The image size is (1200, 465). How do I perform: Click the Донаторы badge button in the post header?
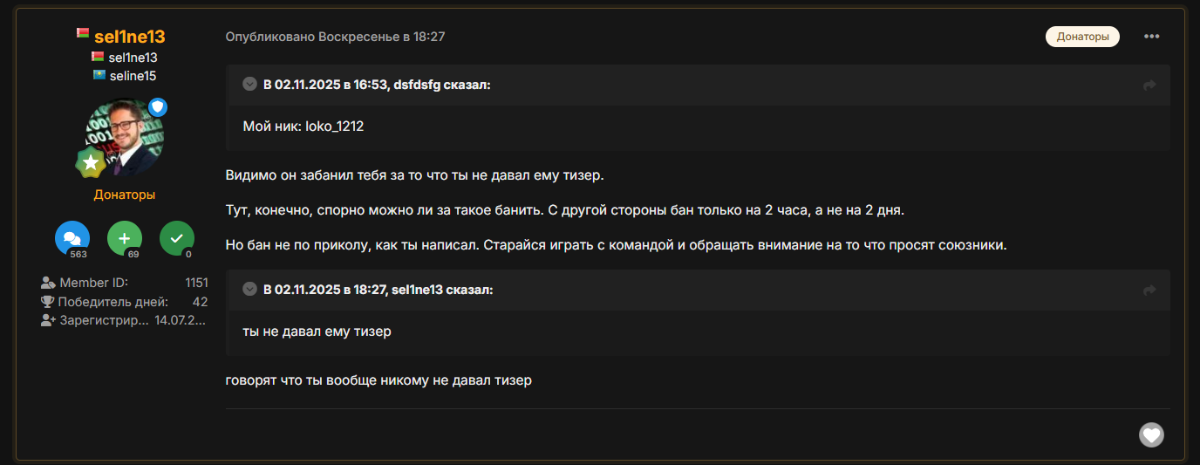[x=1082, y=37]
